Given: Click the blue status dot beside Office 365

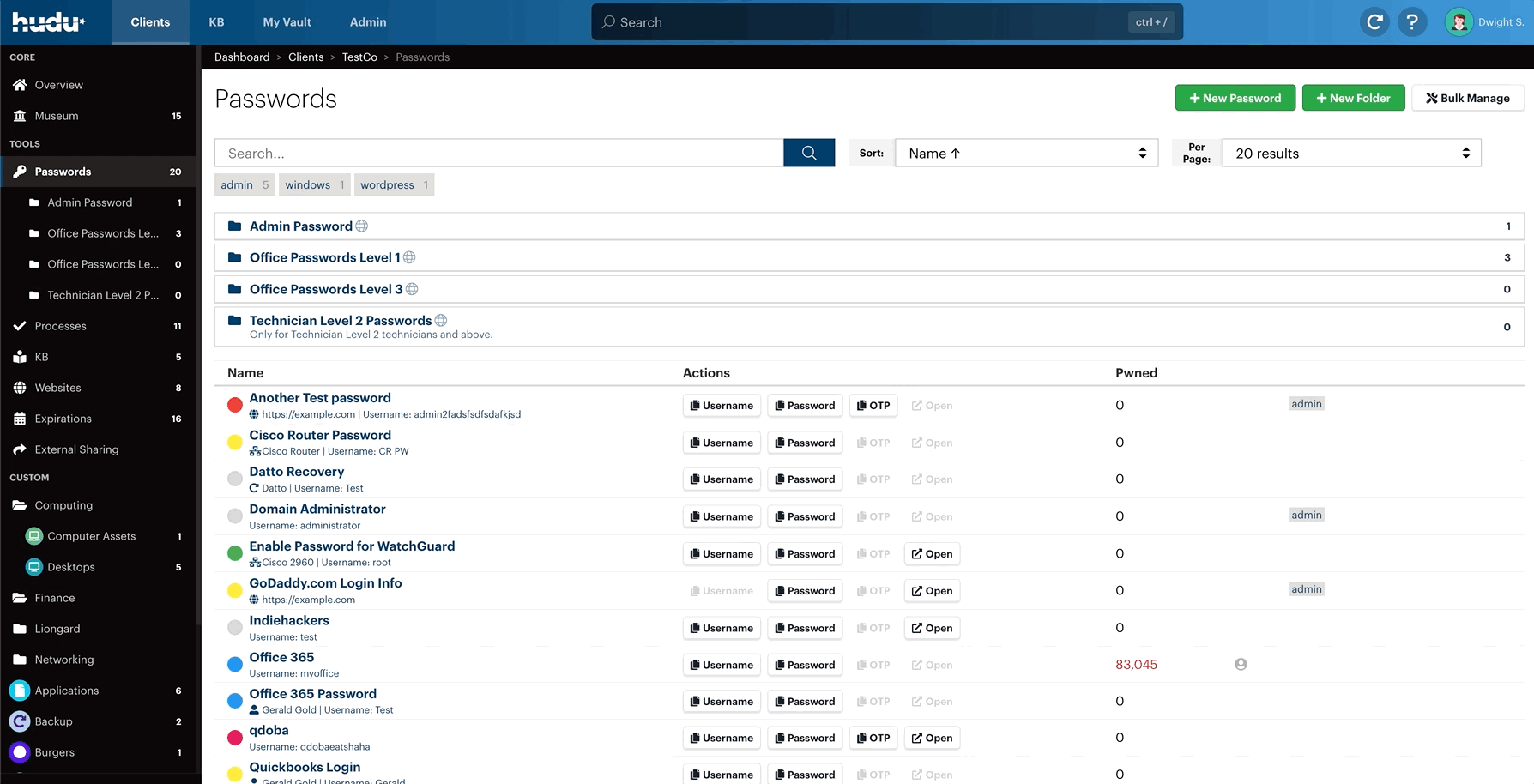Looking at the screenshot, I should (234, 664).
